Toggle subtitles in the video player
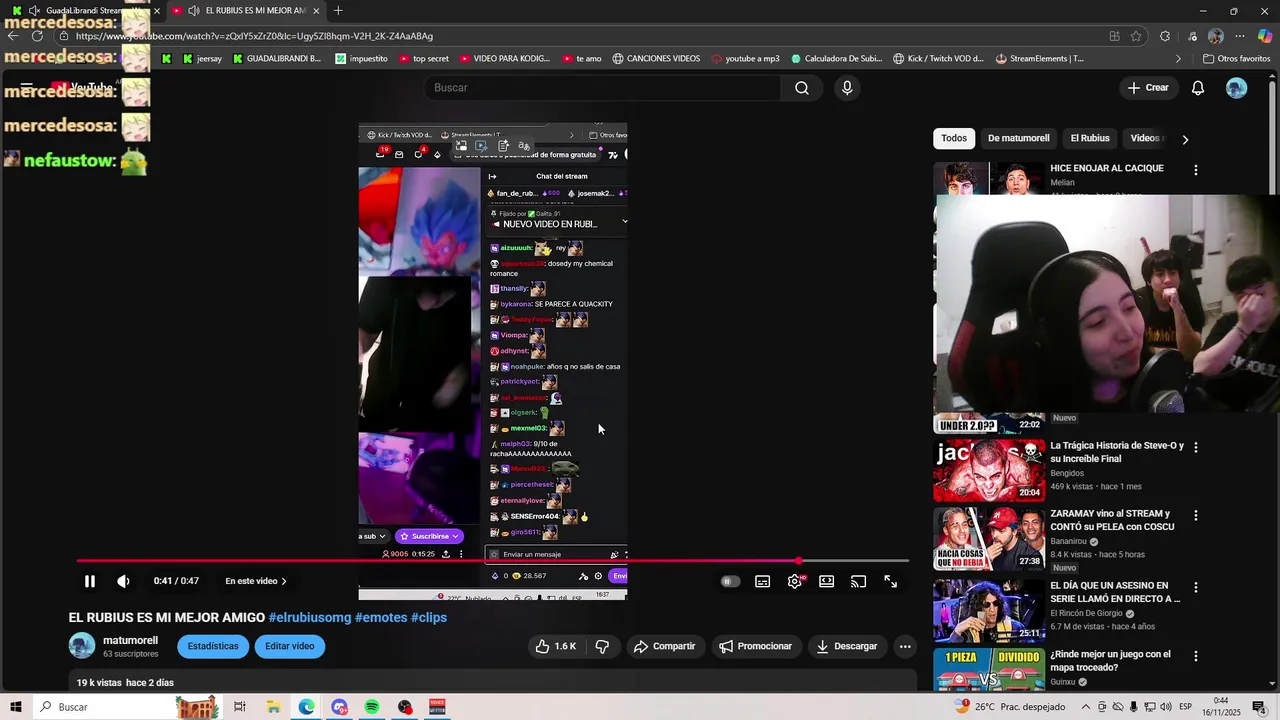Screen dimensions: 1280x720 [x=762, y=581]
